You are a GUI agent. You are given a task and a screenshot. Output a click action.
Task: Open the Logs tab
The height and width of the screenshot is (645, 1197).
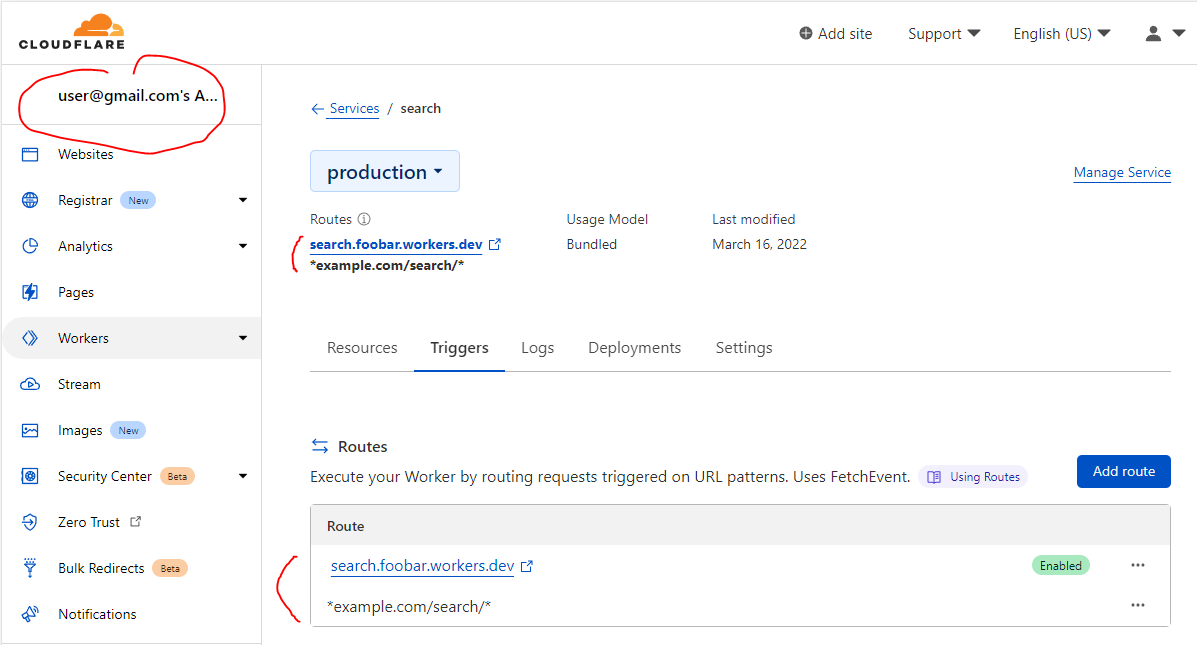[537, 348]
